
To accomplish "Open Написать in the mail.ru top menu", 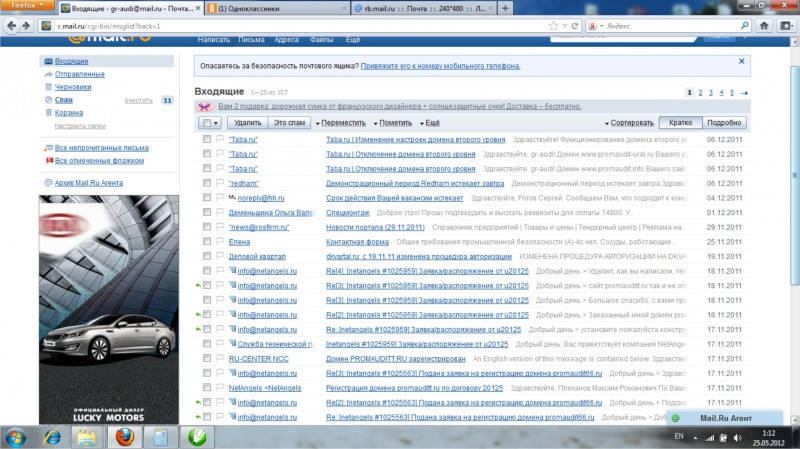I will click(x=214, y=39).
